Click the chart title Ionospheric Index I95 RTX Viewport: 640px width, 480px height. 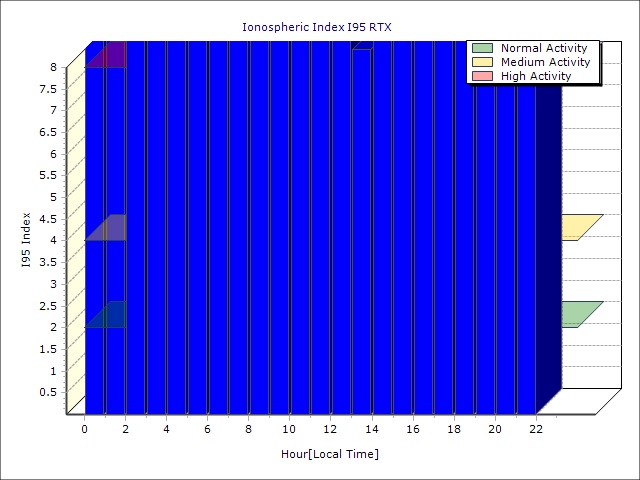317,27
